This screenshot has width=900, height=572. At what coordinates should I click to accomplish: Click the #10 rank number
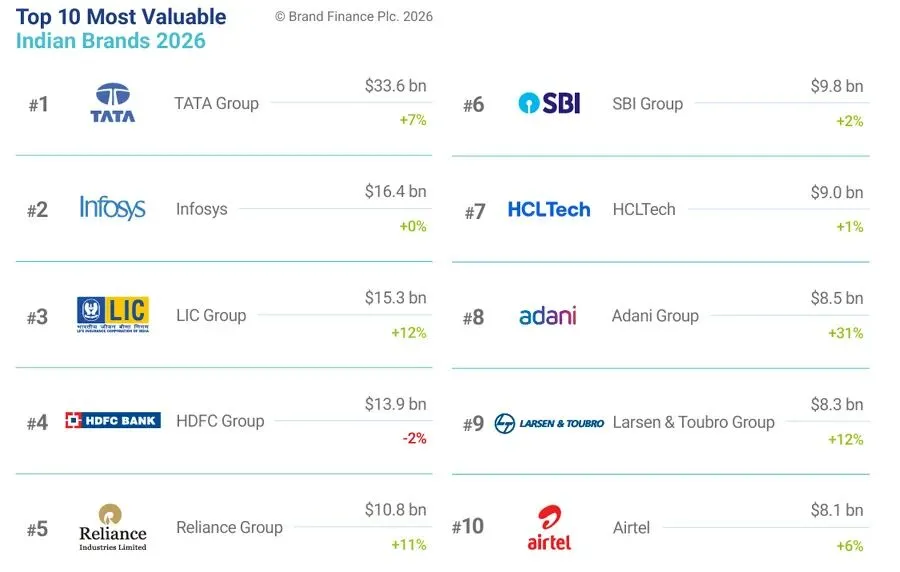tap(468, 526)
